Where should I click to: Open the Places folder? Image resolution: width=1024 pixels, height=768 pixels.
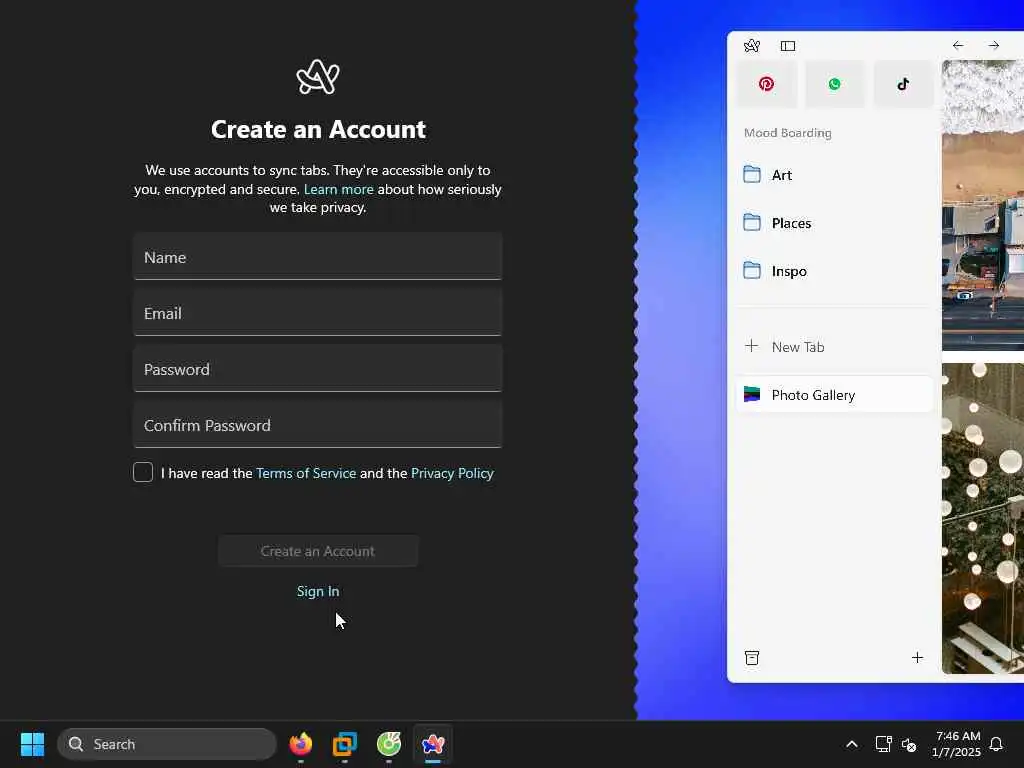(835, 223)
